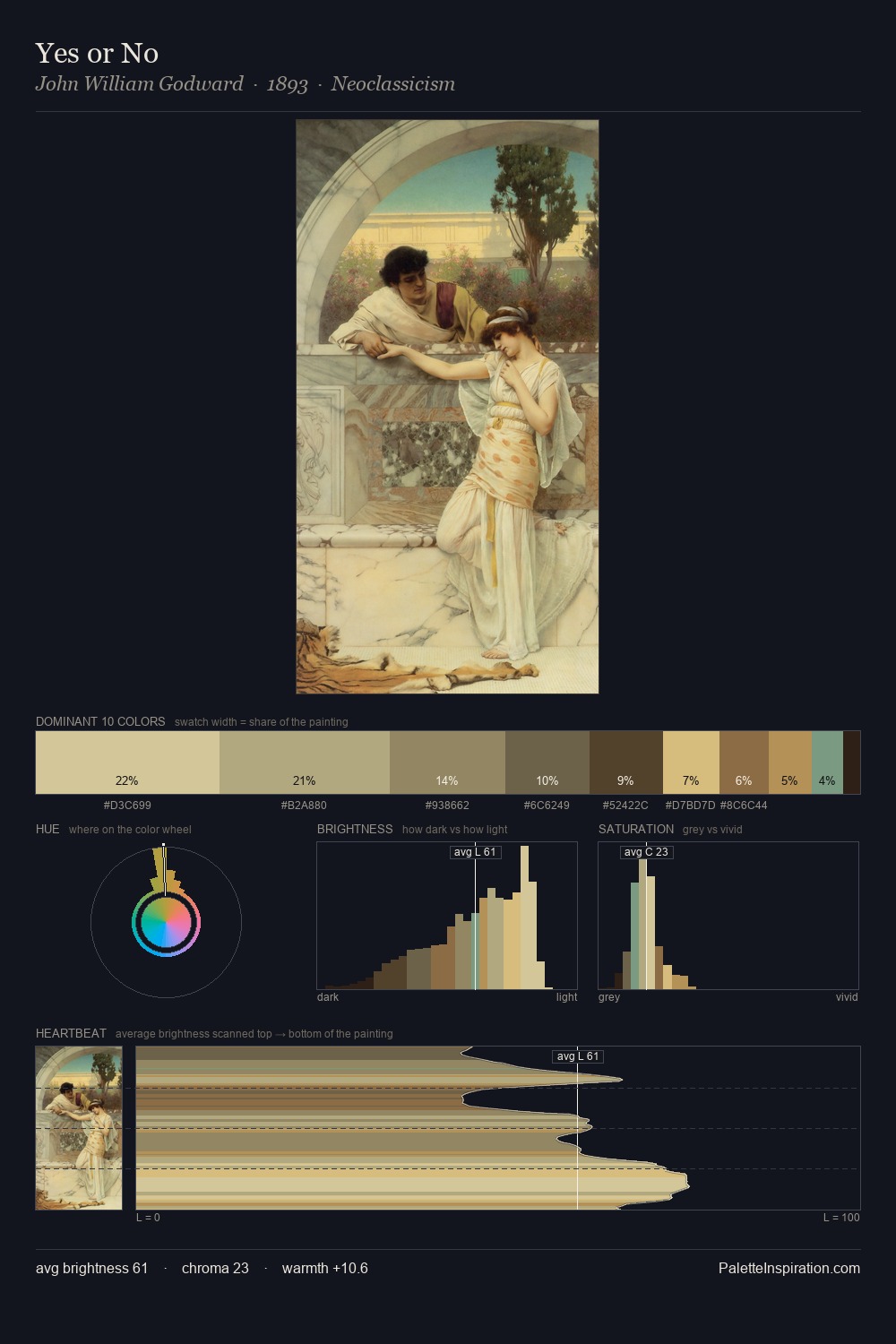
Task: Click the artist name John William Godward
Action: (x=139, y=84)
